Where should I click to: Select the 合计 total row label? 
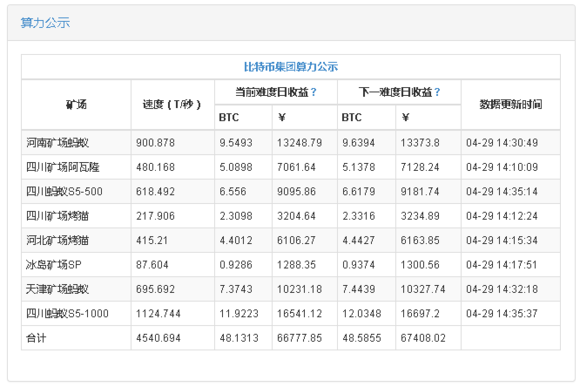pyautogui.click(x=36, y=338)
